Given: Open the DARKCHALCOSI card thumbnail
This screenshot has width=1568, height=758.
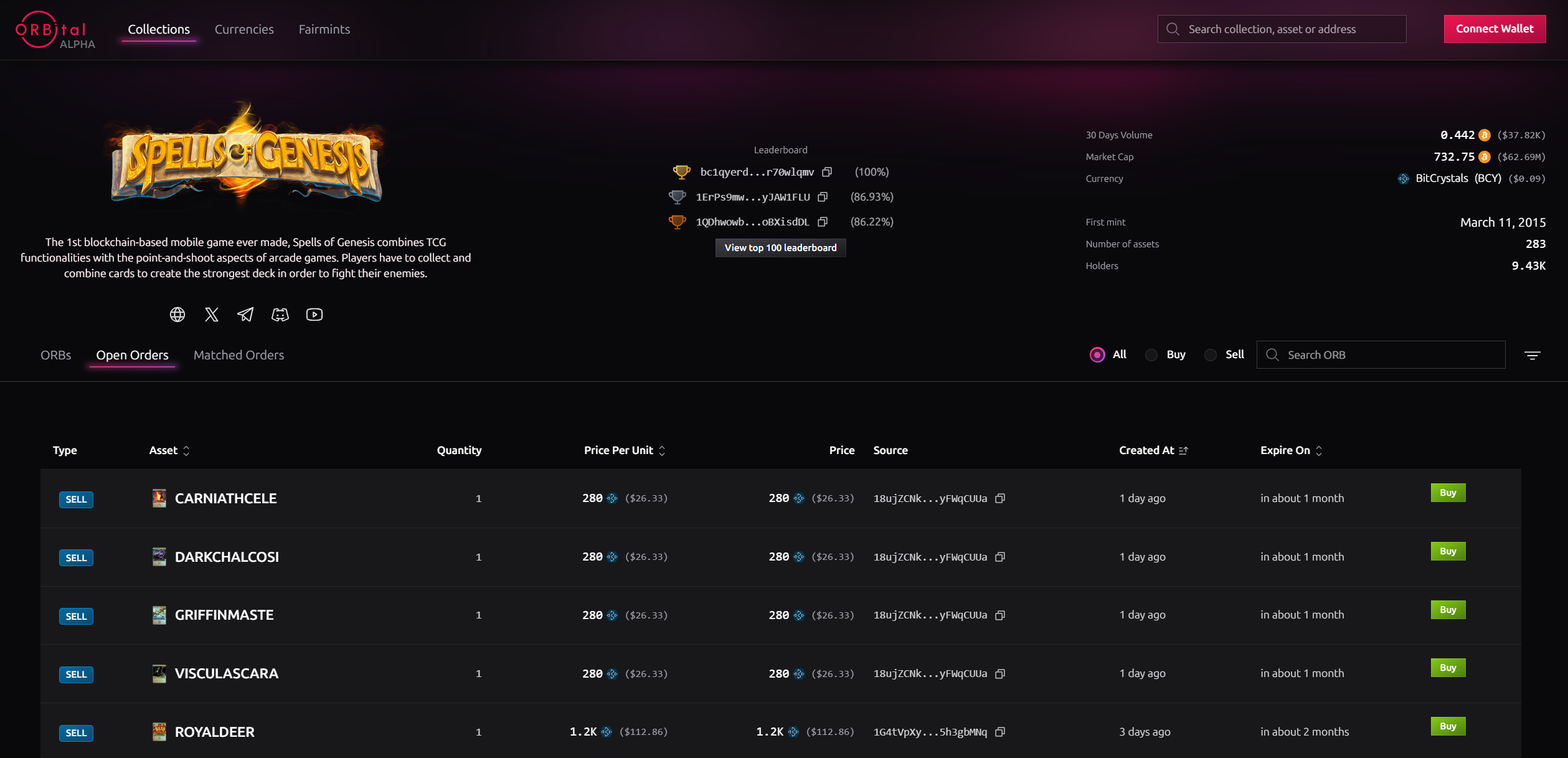Looking at the screenshot, I should pyautogui.click(x=159, y=557).
